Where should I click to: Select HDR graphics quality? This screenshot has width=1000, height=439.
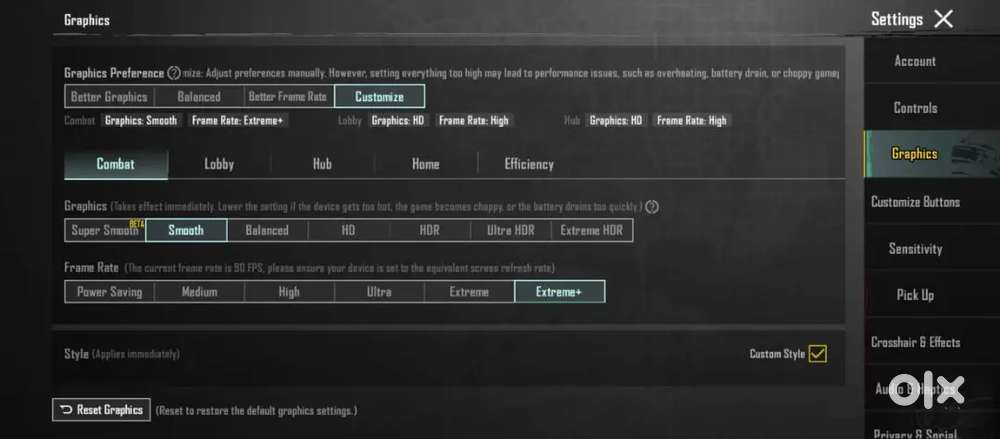click(x=429, y=230)
